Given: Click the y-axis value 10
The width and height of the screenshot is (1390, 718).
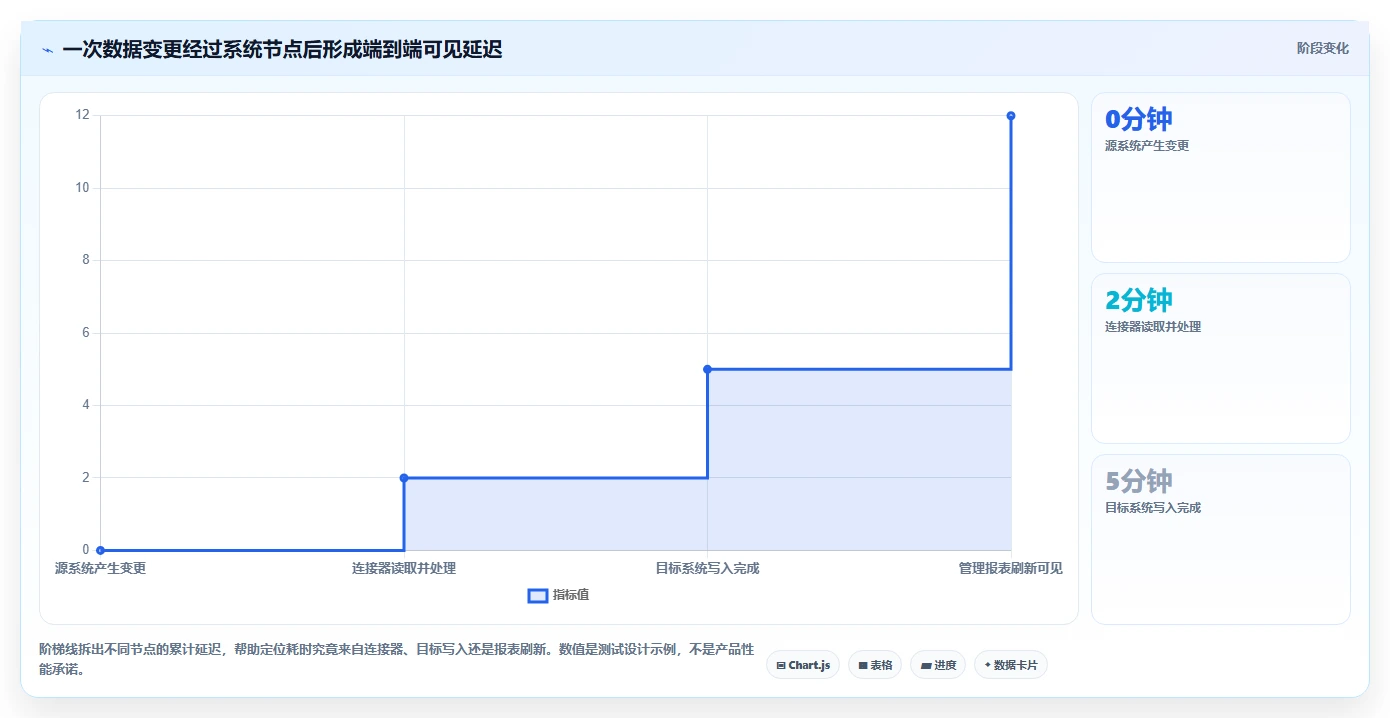Looking at the screenshot, I should 82,188.
